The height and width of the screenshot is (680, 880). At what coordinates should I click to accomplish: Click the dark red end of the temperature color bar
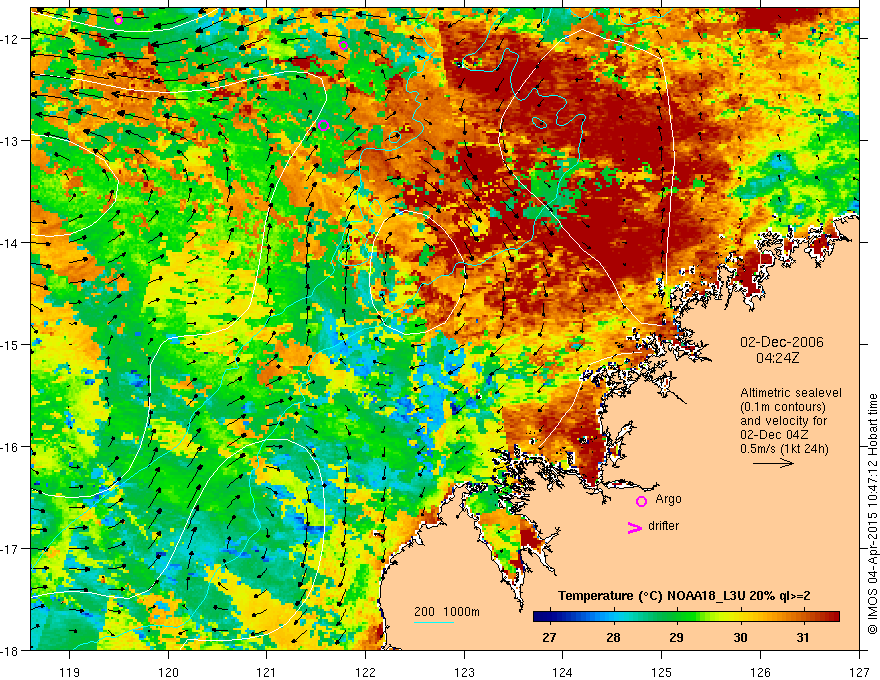point(831,617)
